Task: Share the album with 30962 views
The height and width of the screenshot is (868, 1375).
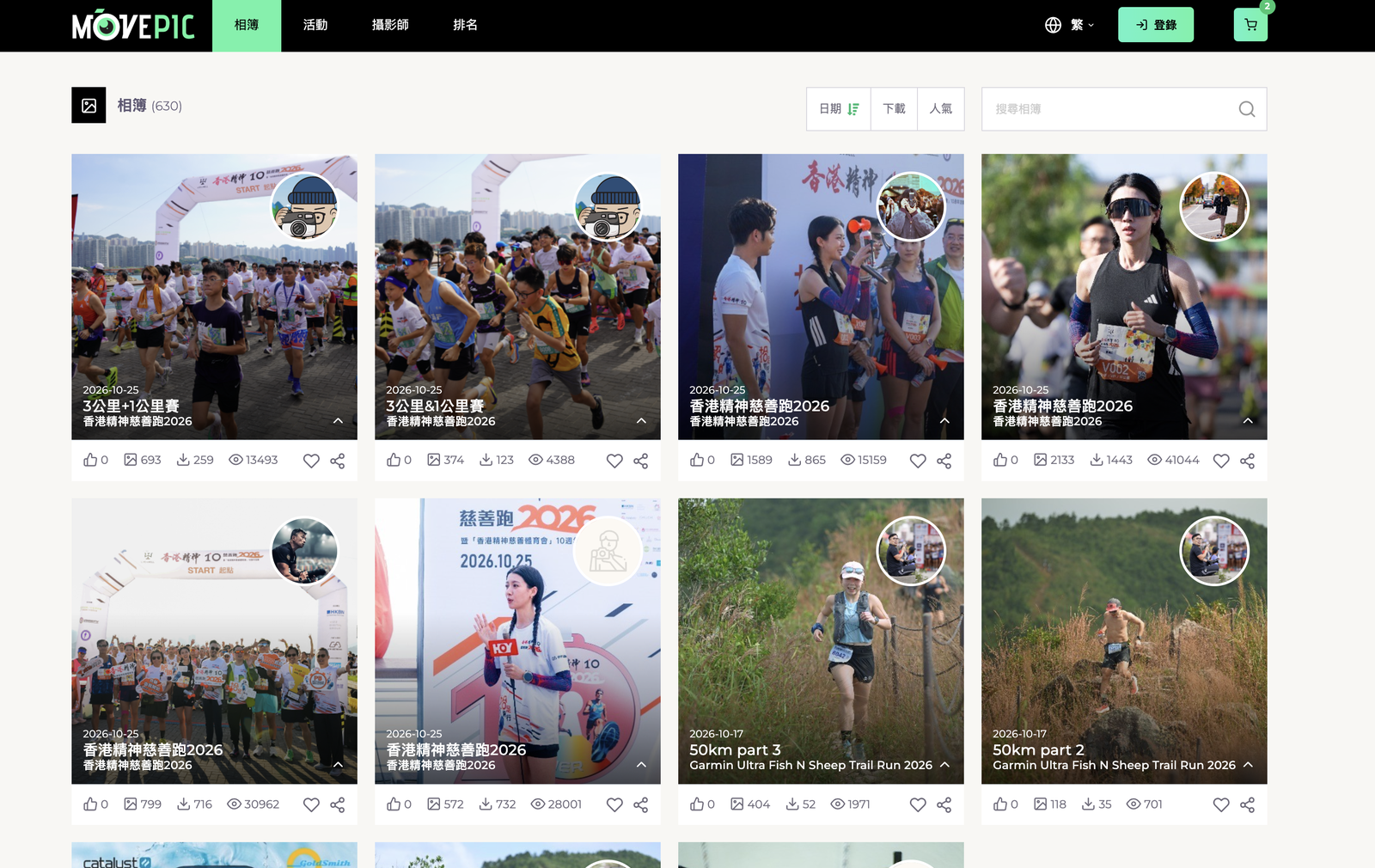Action: click(338, 804)
